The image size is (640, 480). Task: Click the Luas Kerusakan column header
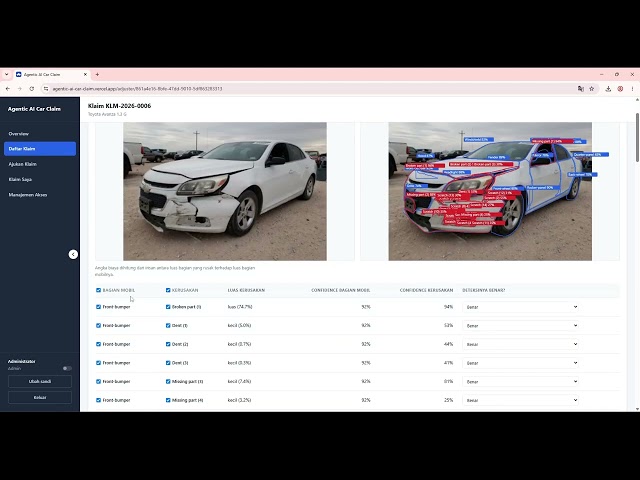246,290
